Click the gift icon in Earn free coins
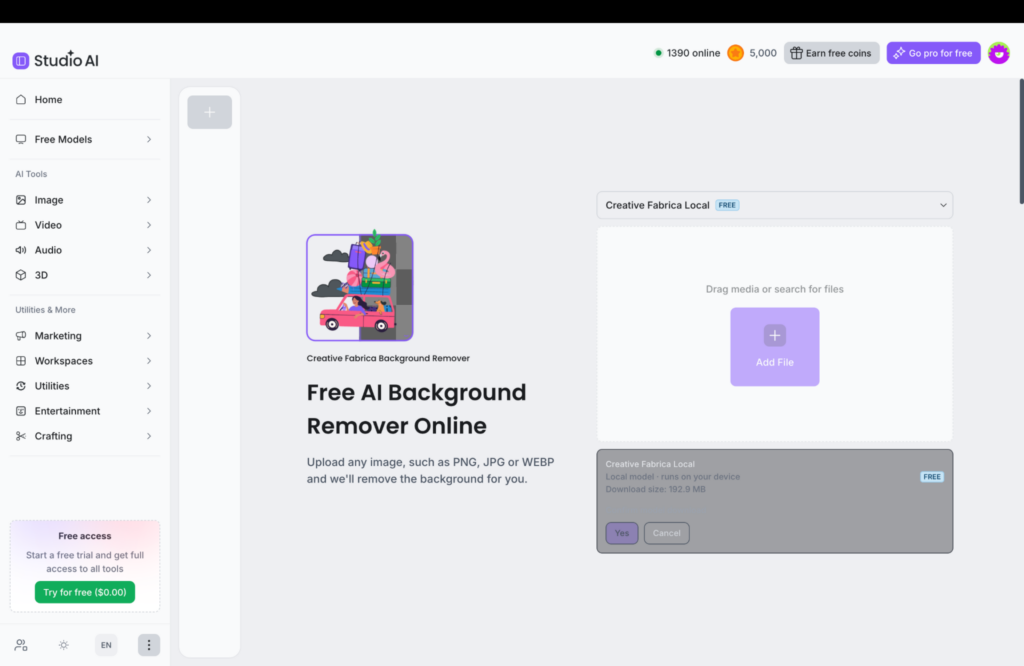 [x=796, y=53]
